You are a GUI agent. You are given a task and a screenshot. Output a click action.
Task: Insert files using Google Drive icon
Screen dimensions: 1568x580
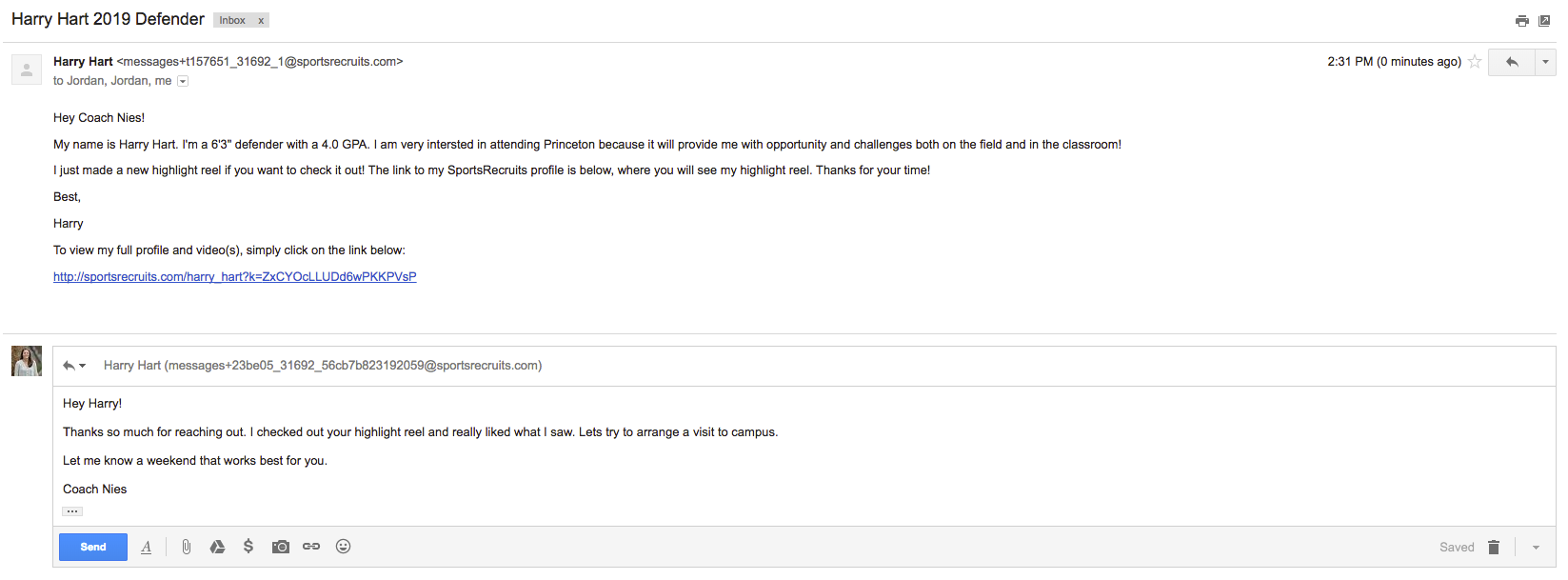pyautogui.click(x=217, y=547)
